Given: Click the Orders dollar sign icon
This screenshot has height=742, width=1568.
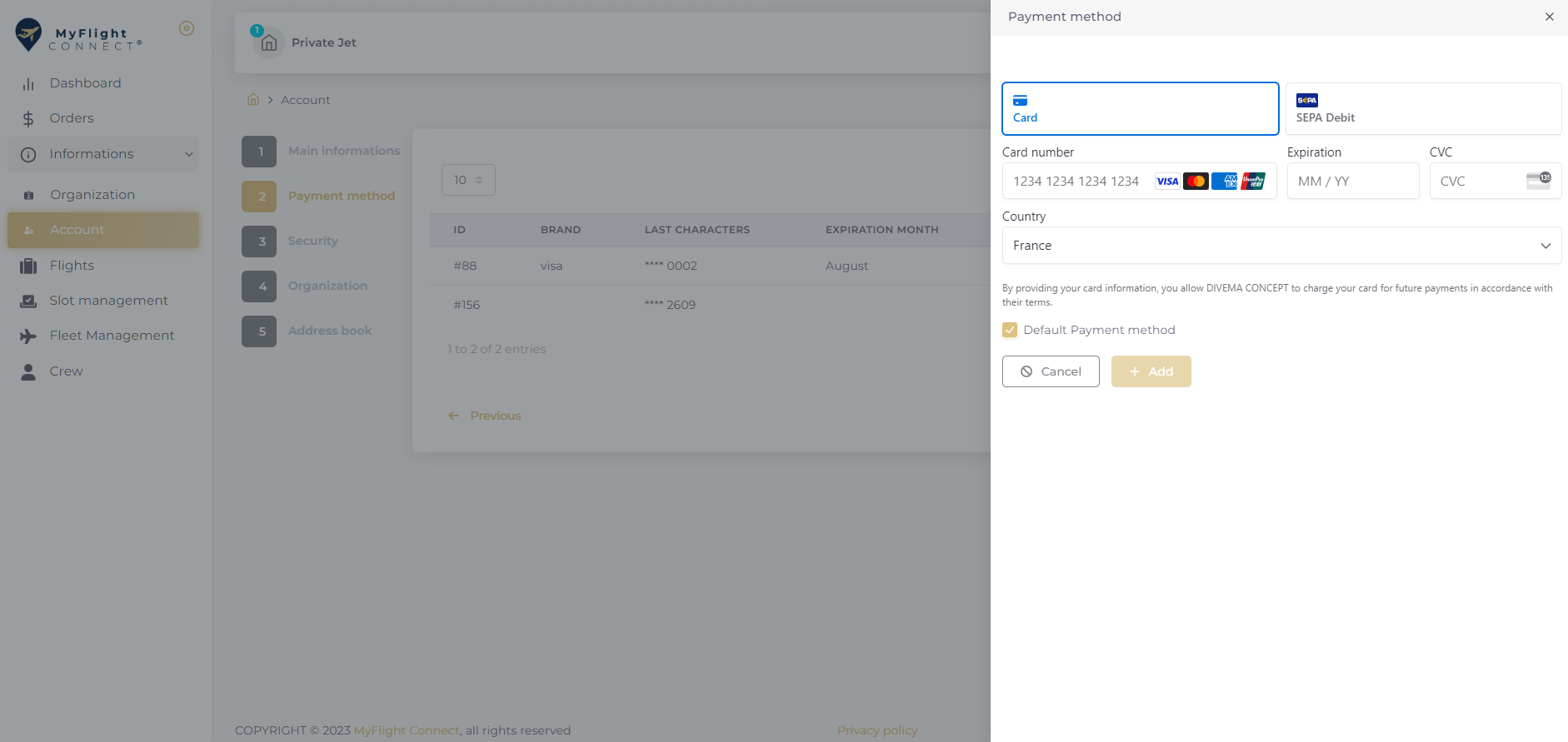Looking at the screenshot, I should click(28, 119).
